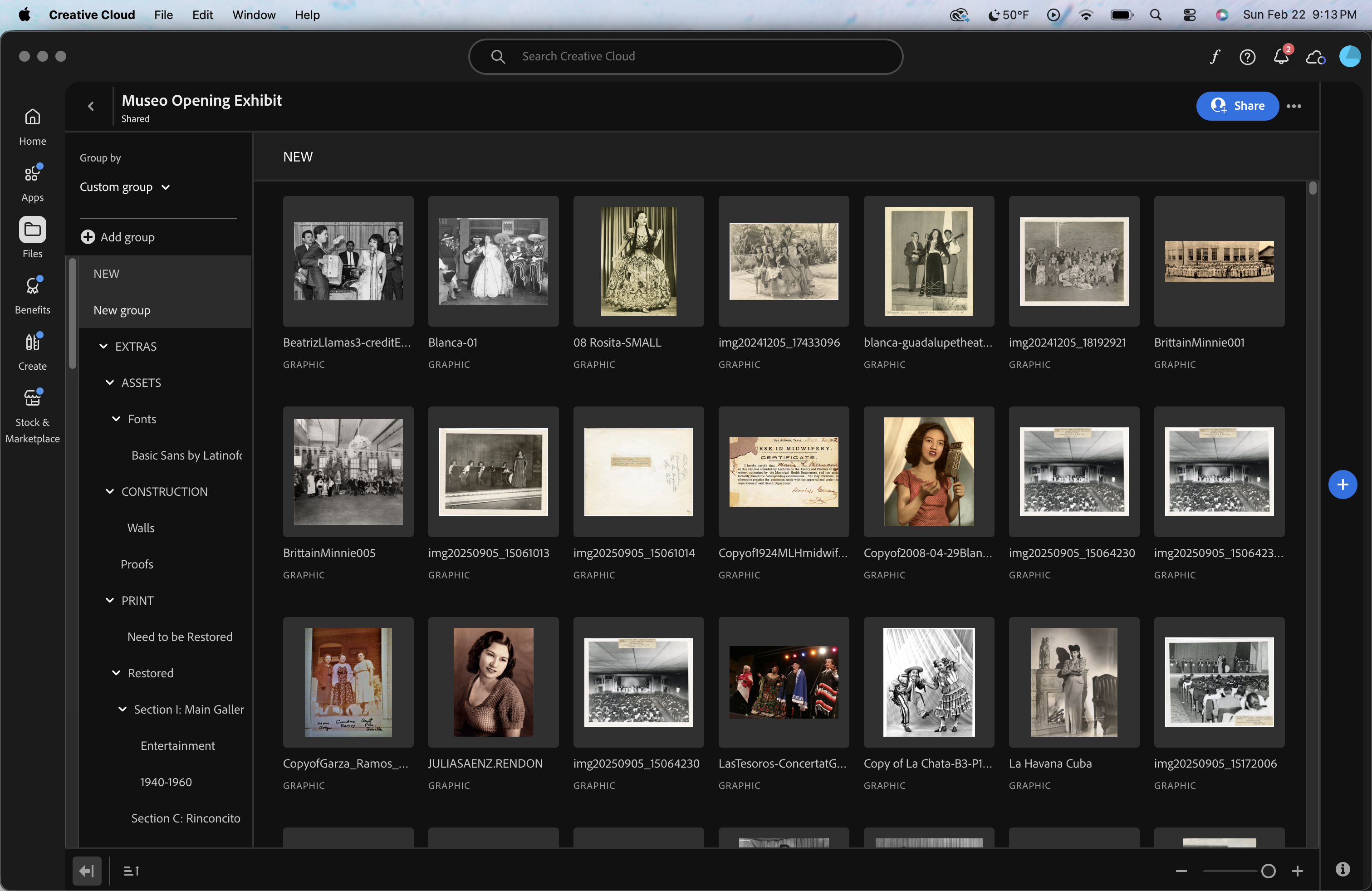Click the blue floating plus button
The image size is (1372, 891).
coord(1343,485)
